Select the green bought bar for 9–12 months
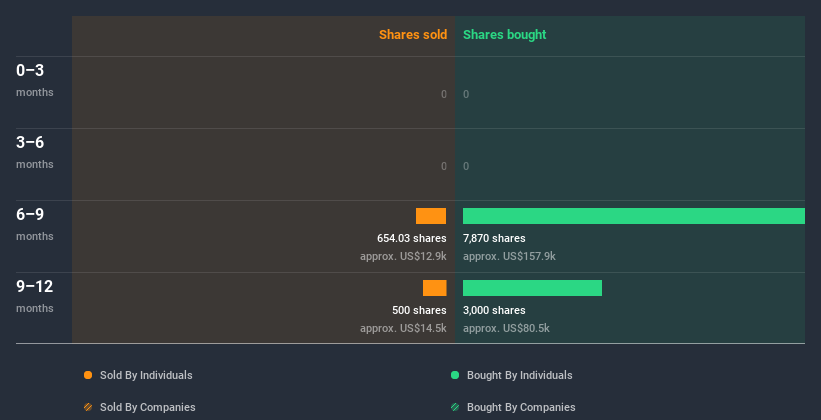The width and height of the screenshot is (821, 420). [532, 288]
